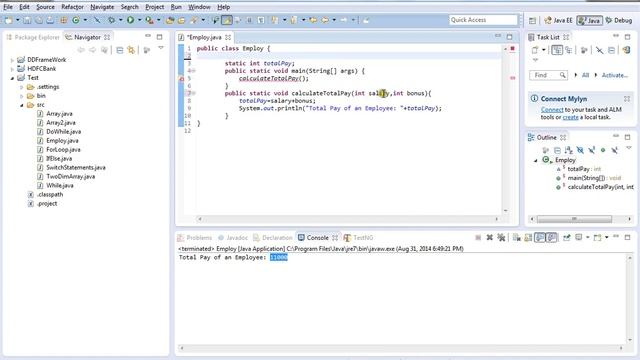The width and height of the screenshot is (640, 360).
Task: Click the Outline horizontal scrollbar thumb
Action: pyautogui.click(x=574, y=219)
